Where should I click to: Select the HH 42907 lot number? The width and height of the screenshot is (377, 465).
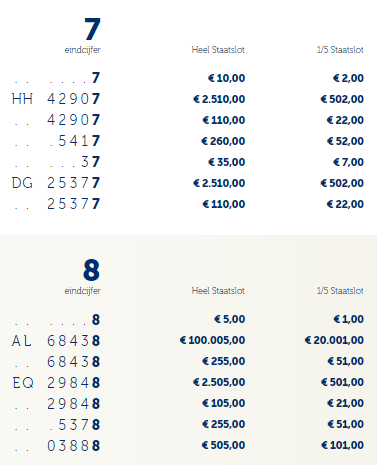tap(56, 99)
